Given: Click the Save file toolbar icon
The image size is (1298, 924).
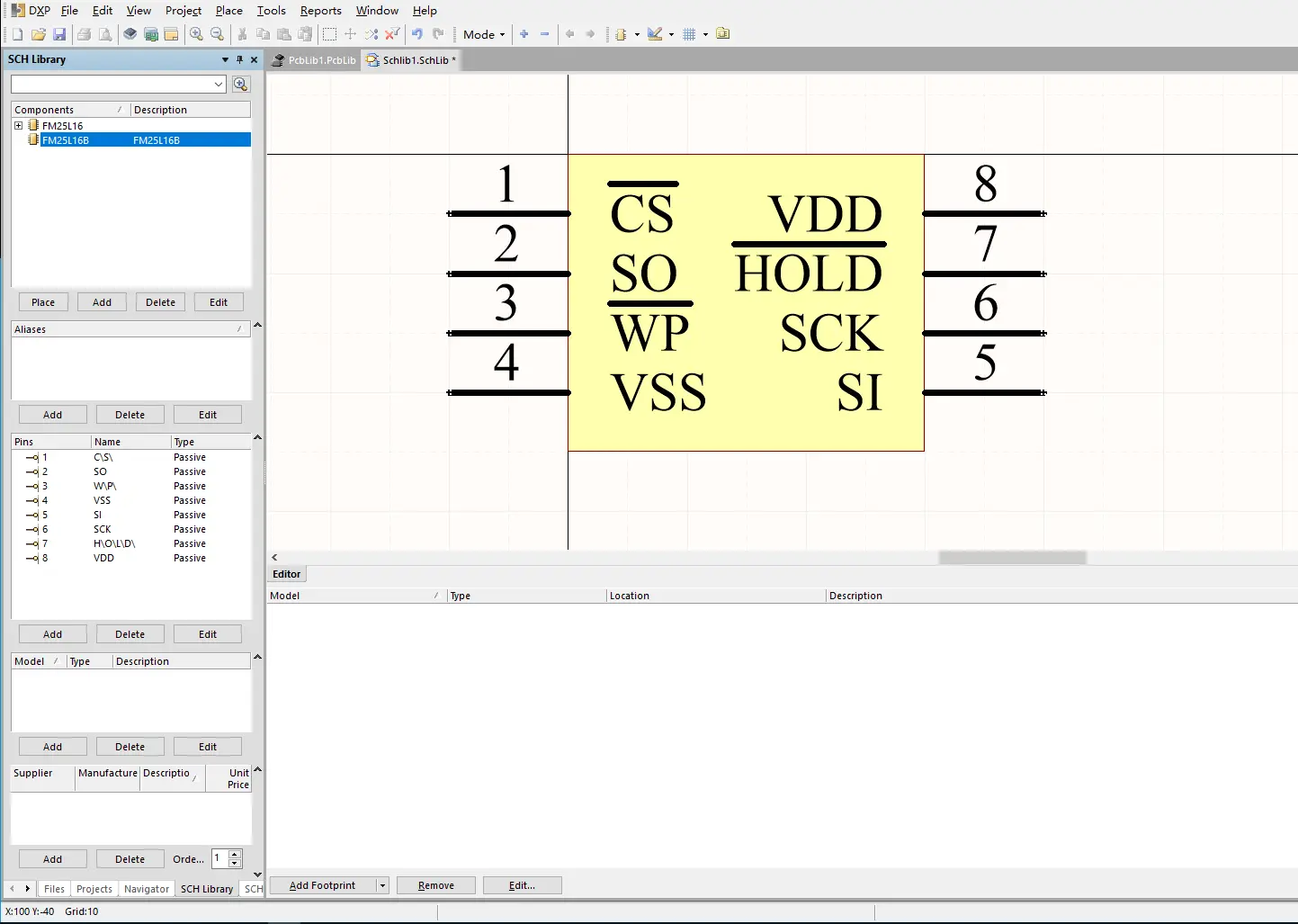Looking at the screenshot, I should tap(59, 34).
